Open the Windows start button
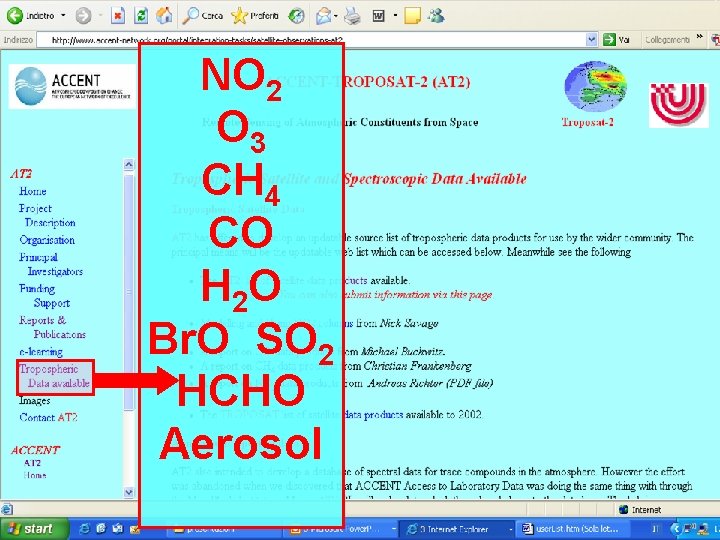The height and width of the screenshot is (540, 720). click(32, 529)
